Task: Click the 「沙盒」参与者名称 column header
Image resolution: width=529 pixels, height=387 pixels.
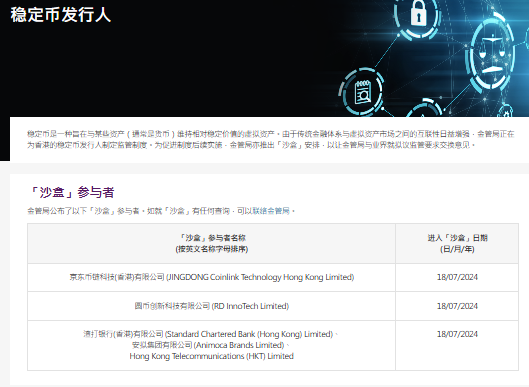Action: (212, 243)
